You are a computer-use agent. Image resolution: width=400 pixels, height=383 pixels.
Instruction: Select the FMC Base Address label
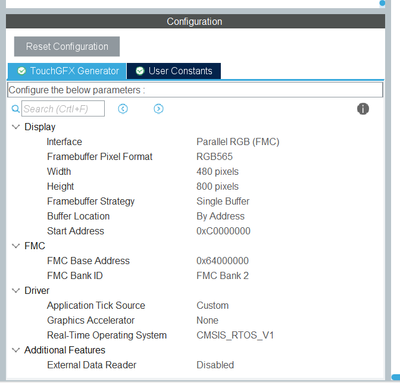point(88,261)
